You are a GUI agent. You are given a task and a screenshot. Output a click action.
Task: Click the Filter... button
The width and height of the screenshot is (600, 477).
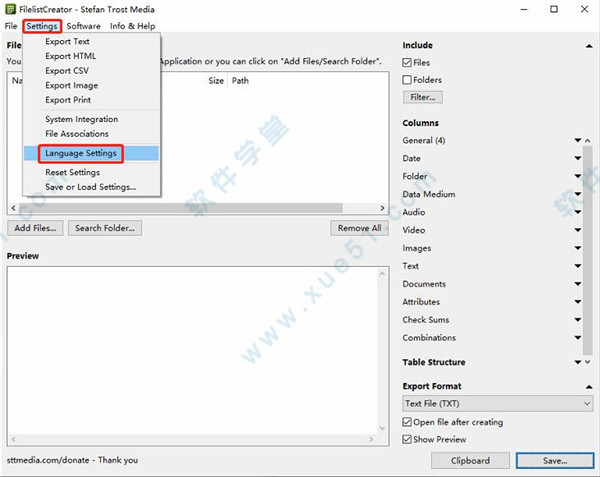click(x=423, y=97)
